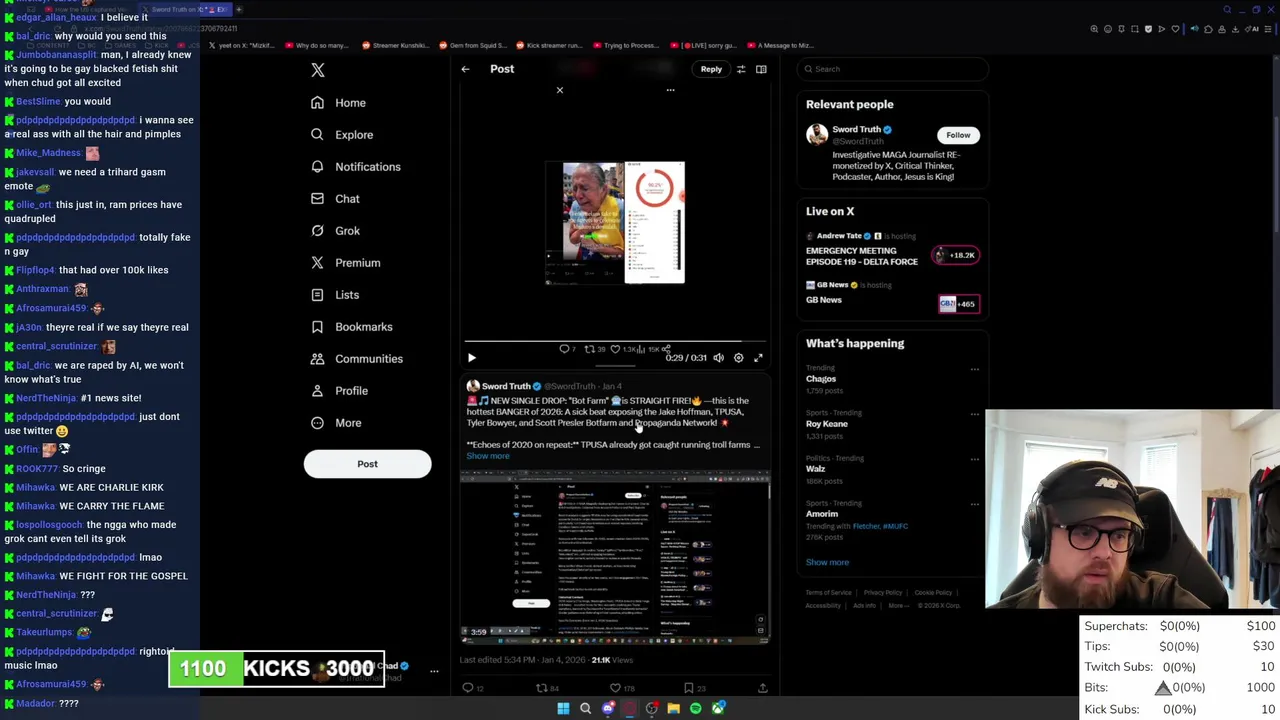This screenshot has height=720, width=1280.
Task: Open the three-dot menu above the video
Action: (670, 90)
